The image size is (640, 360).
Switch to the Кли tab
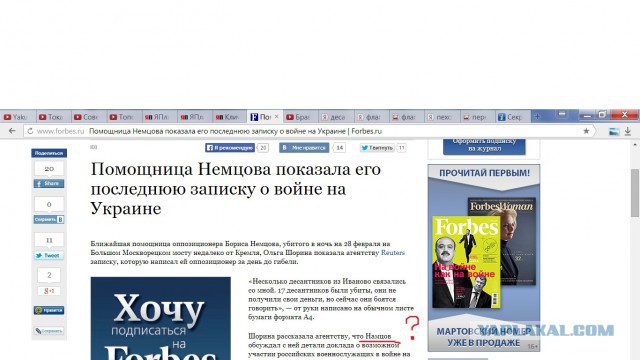point(229,117)
